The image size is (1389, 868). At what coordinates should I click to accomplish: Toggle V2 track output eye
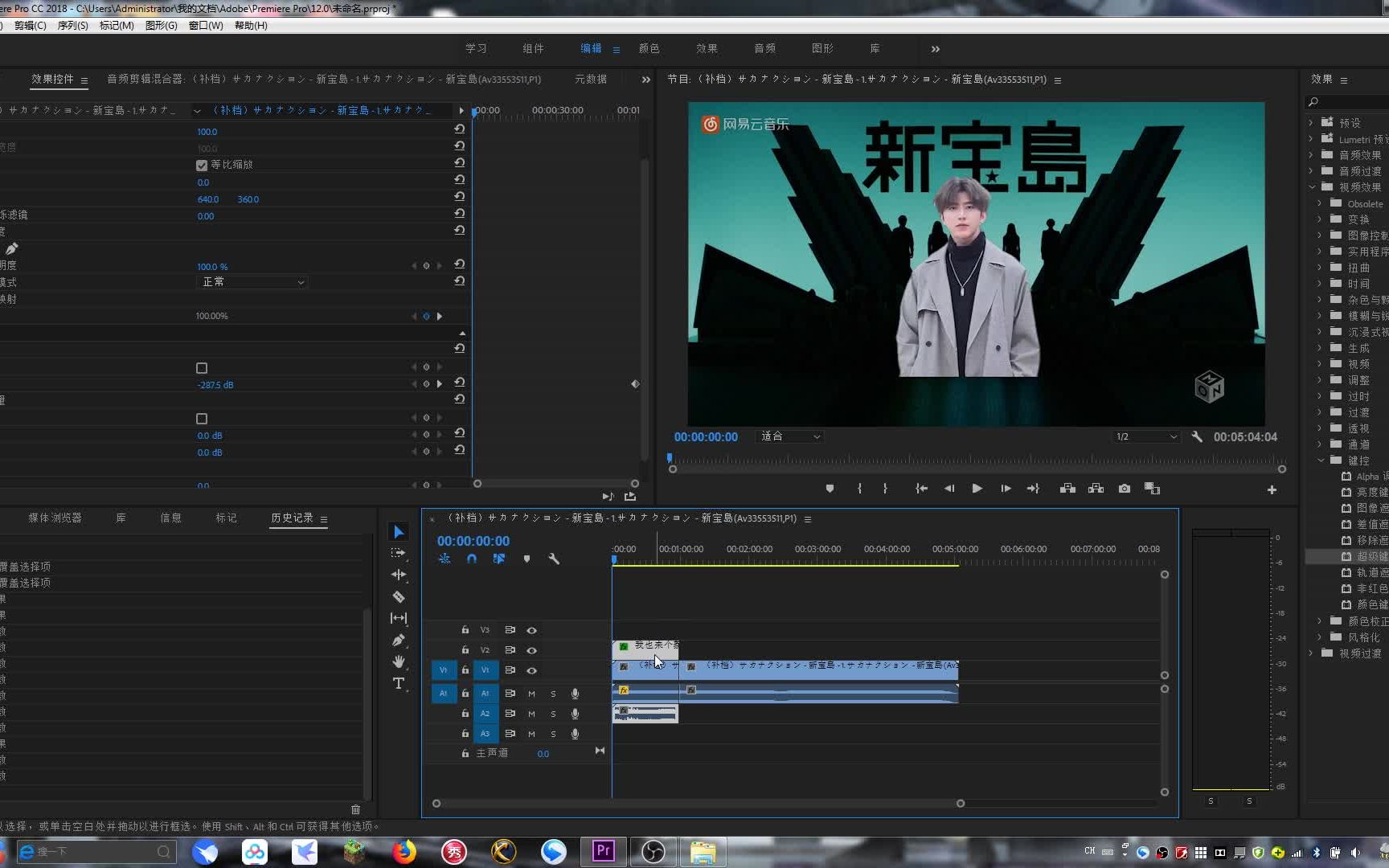[x=531, y=650]
